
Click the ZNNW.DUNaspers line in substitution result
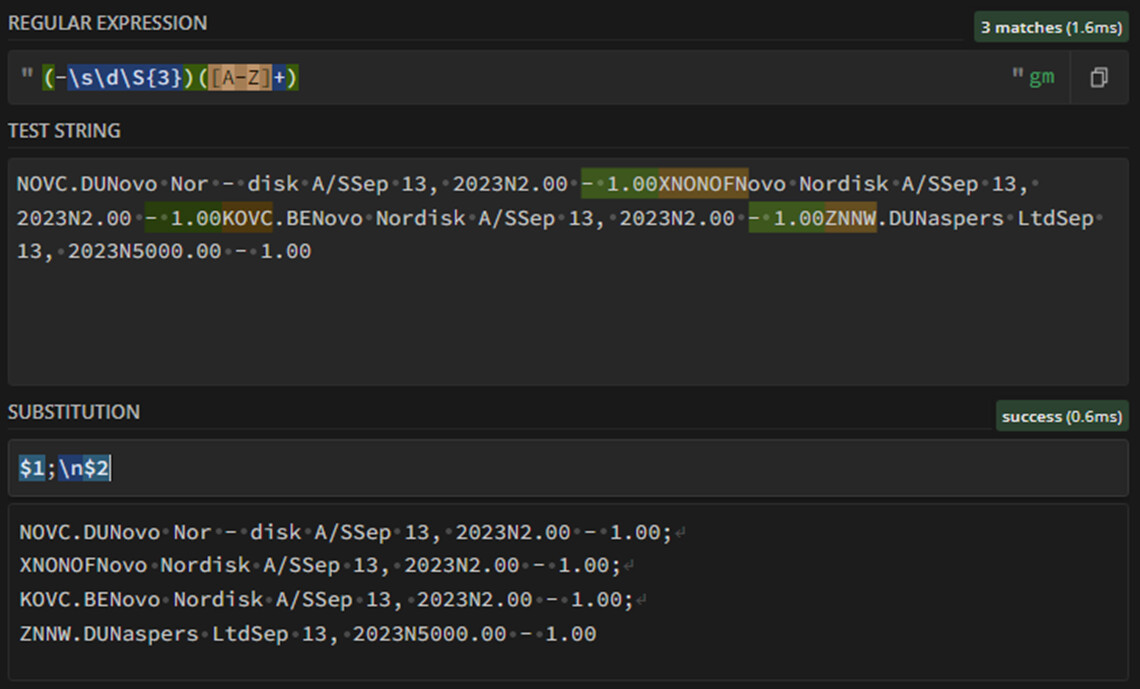pos(307,634)
